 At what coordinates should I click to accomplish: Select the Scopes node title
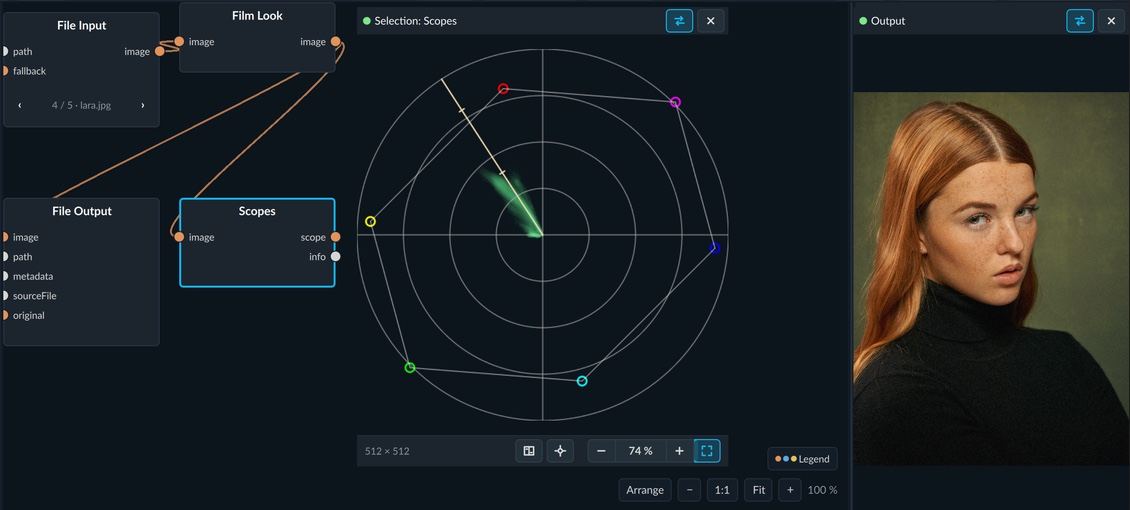[257, 211]
